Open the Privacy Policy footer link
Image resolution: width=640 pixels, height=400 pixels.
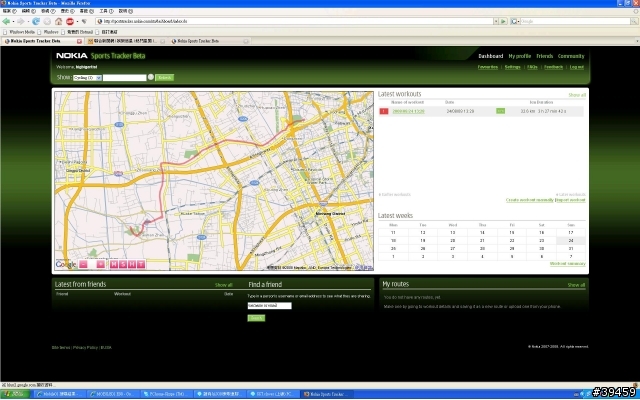point(85,348)
